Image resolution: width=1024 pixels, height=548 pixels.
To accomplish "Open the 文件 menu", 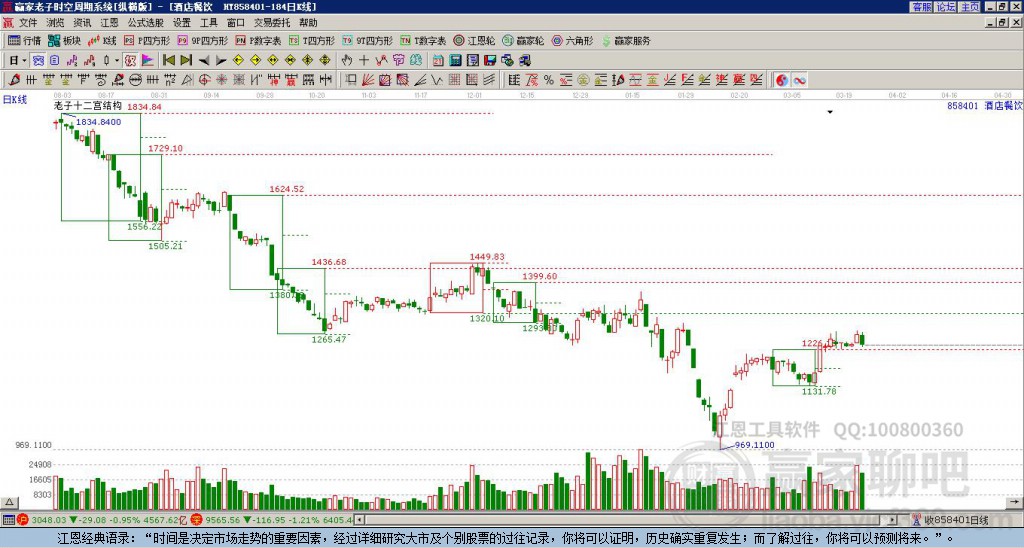I will tap(28, 23).
